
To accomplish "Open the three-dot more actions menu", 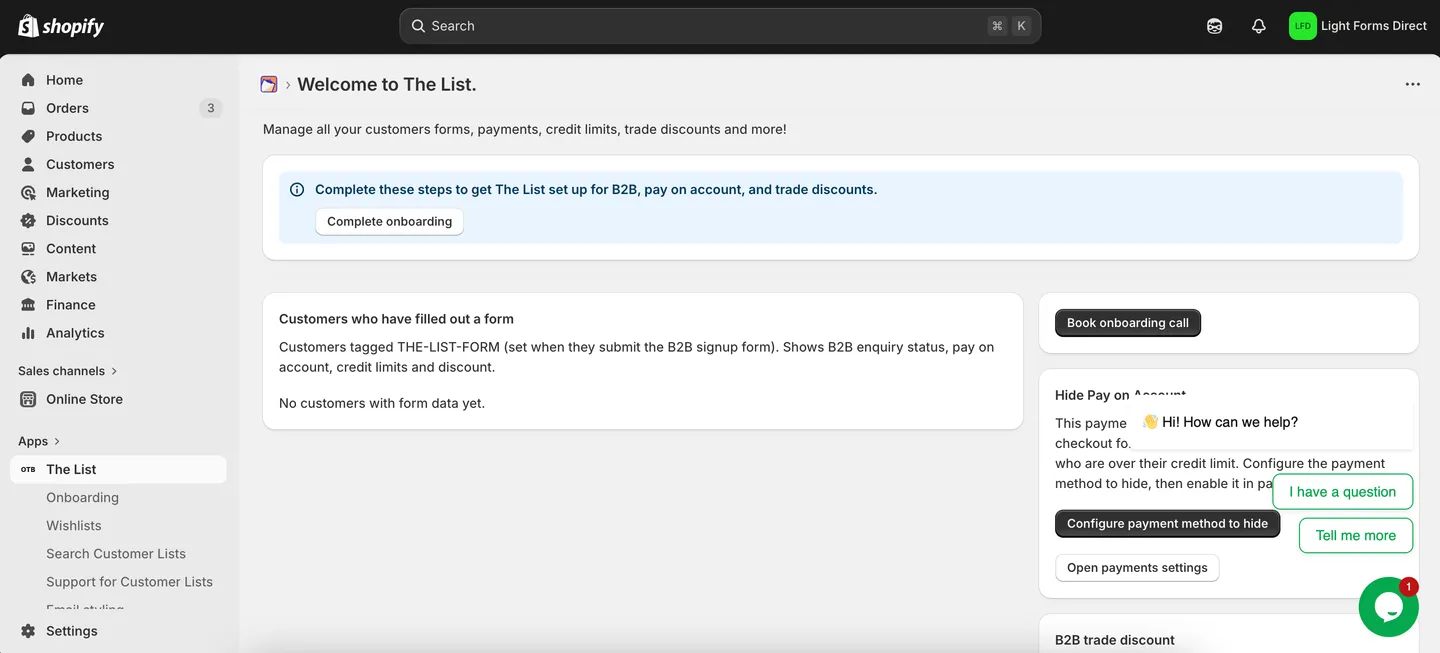I will pos(1412,85).
